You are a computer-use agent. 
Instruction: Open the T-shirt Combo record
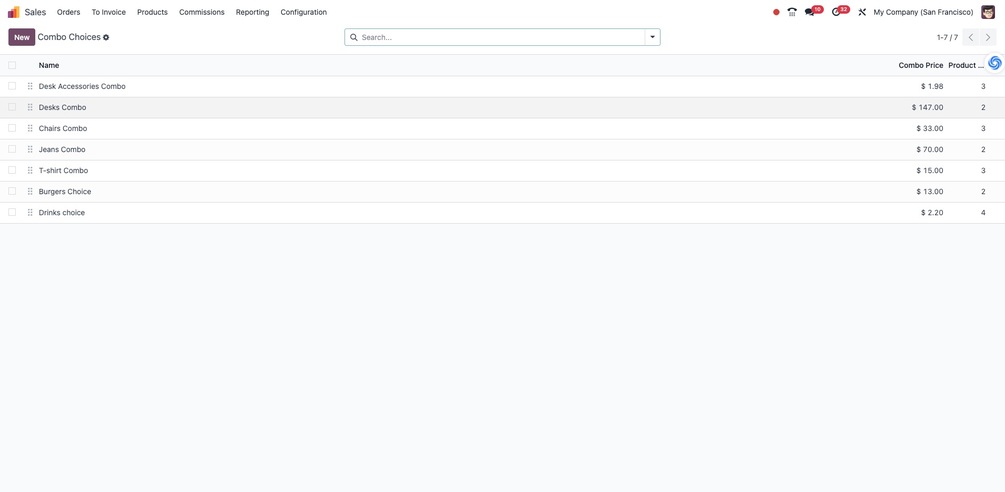tap(63, 170)
